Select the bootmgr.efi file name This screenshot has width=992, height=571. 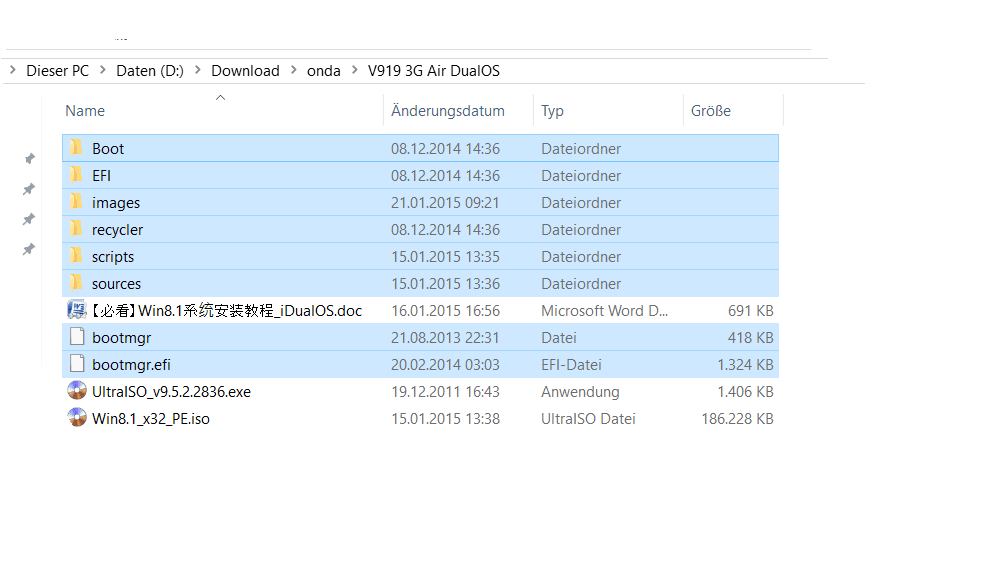[x=132, y=365]
